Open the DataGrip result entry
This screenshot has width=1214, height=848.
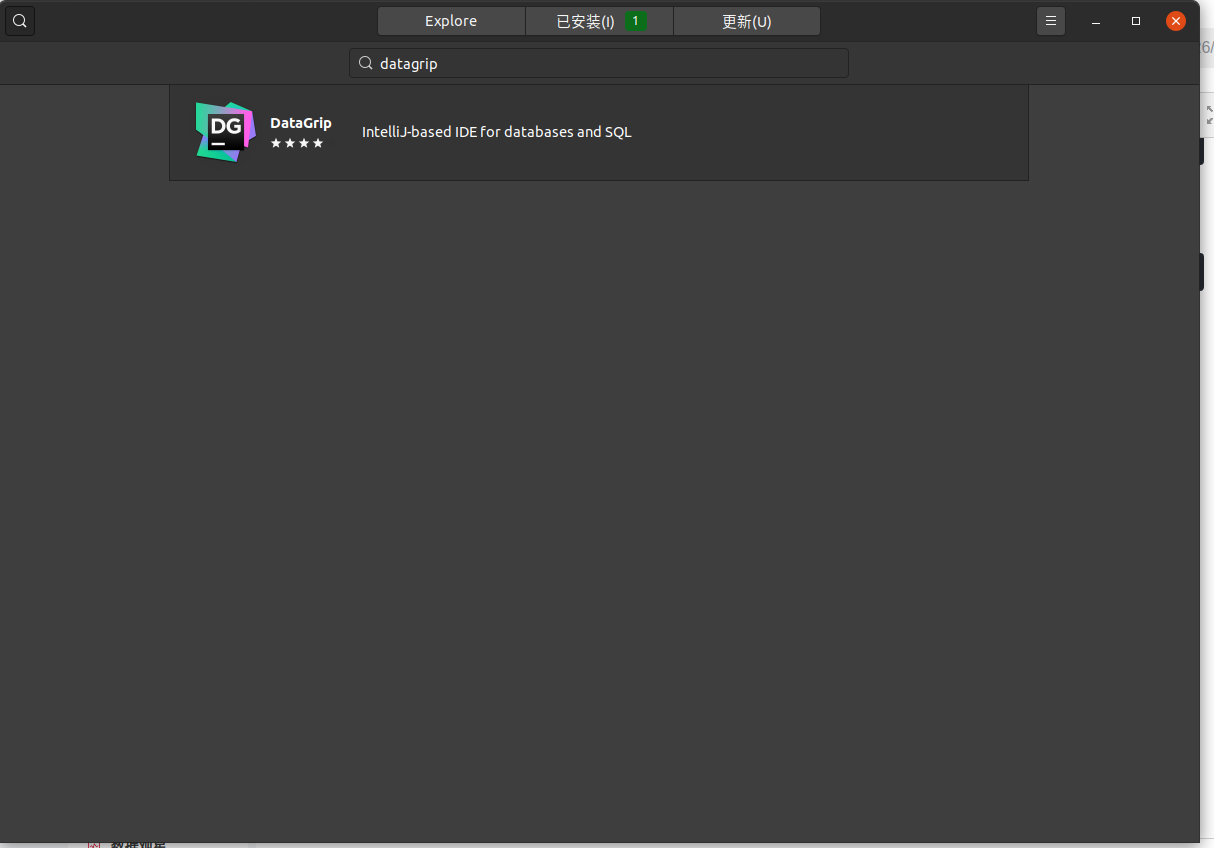click(600, 131)
